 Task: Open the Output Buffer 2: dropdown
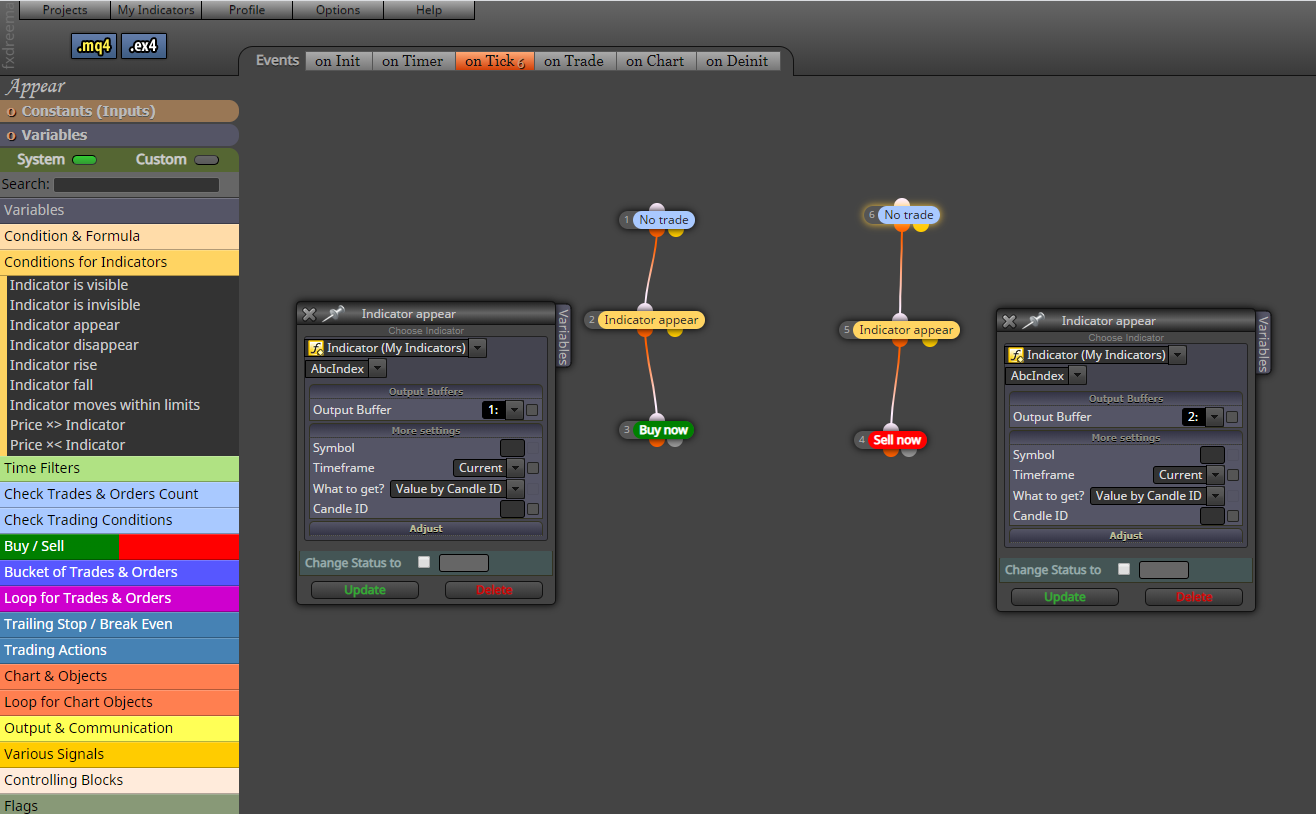tap(1214, 417)
